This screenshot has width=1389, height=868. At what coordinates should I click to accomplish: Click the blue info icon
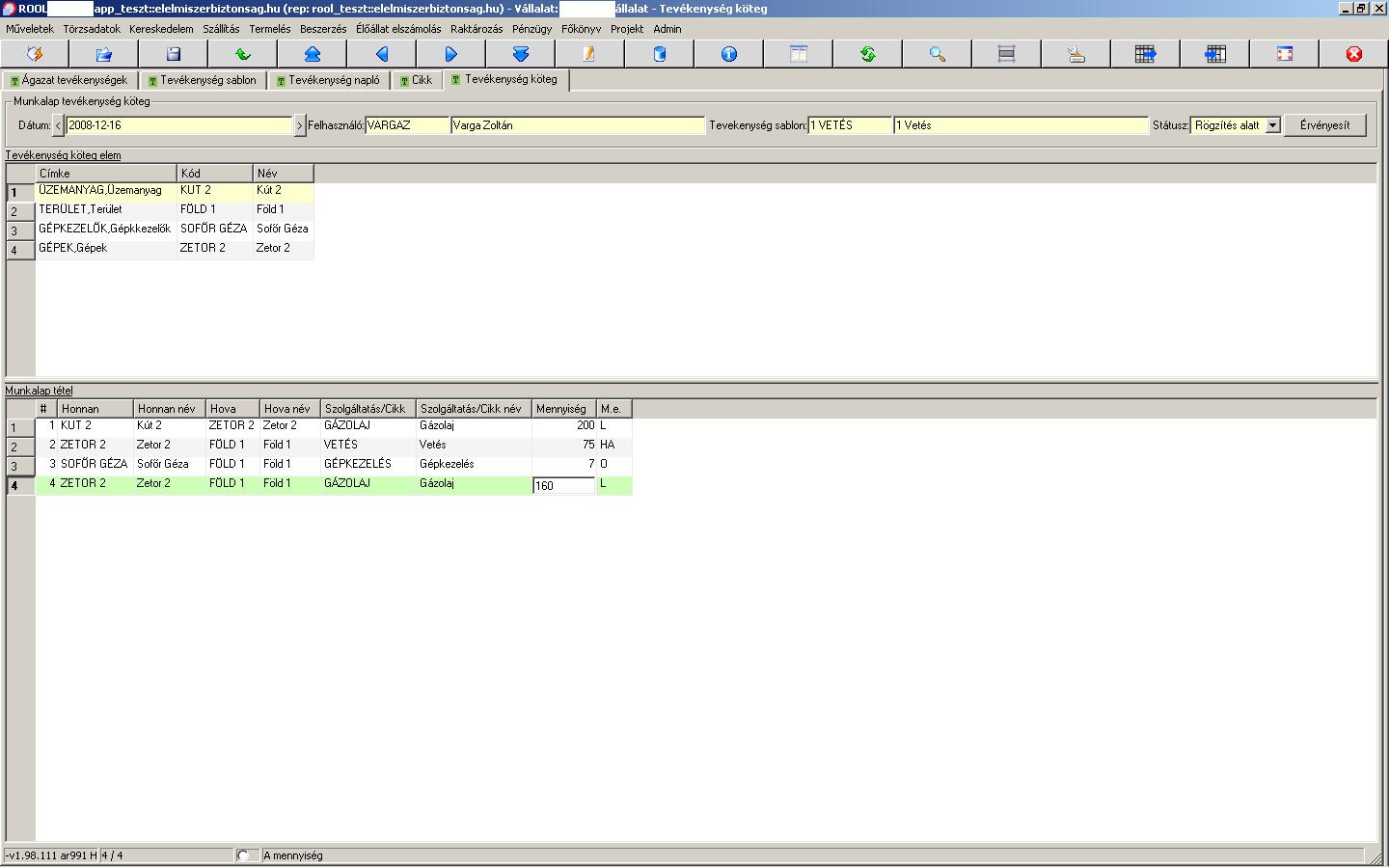pyautogui.click(x=729, y=54)
